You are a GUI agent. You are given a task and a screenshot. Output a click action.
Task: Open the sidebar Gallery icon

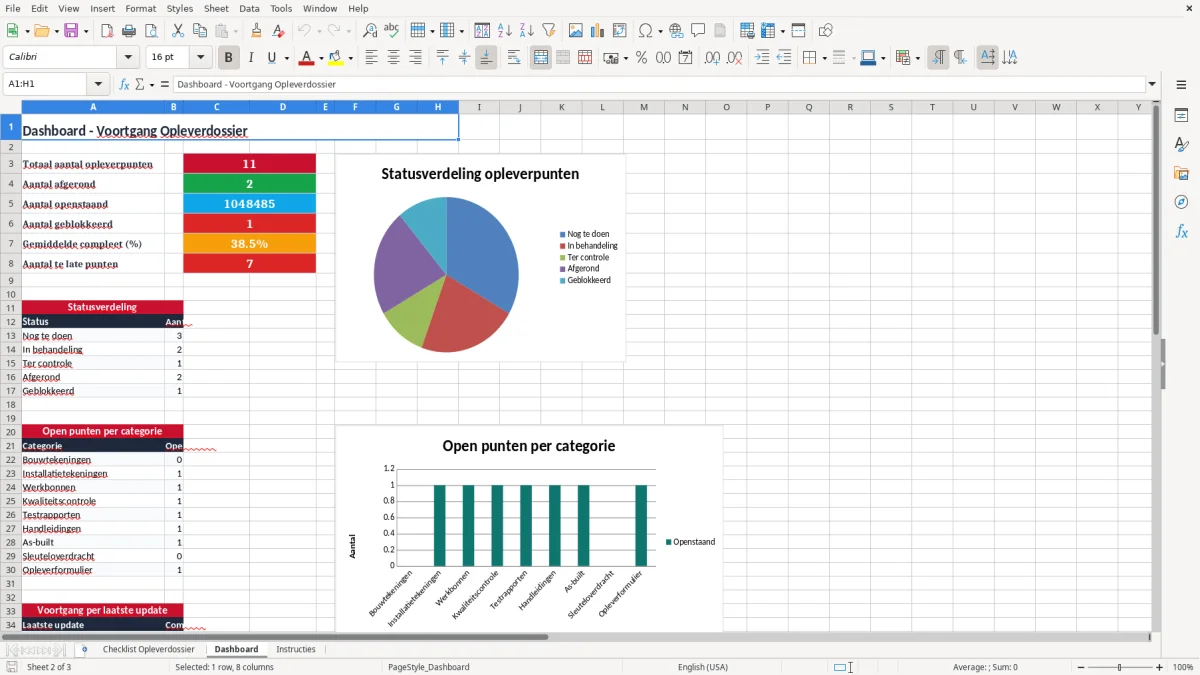[1181, 173]
